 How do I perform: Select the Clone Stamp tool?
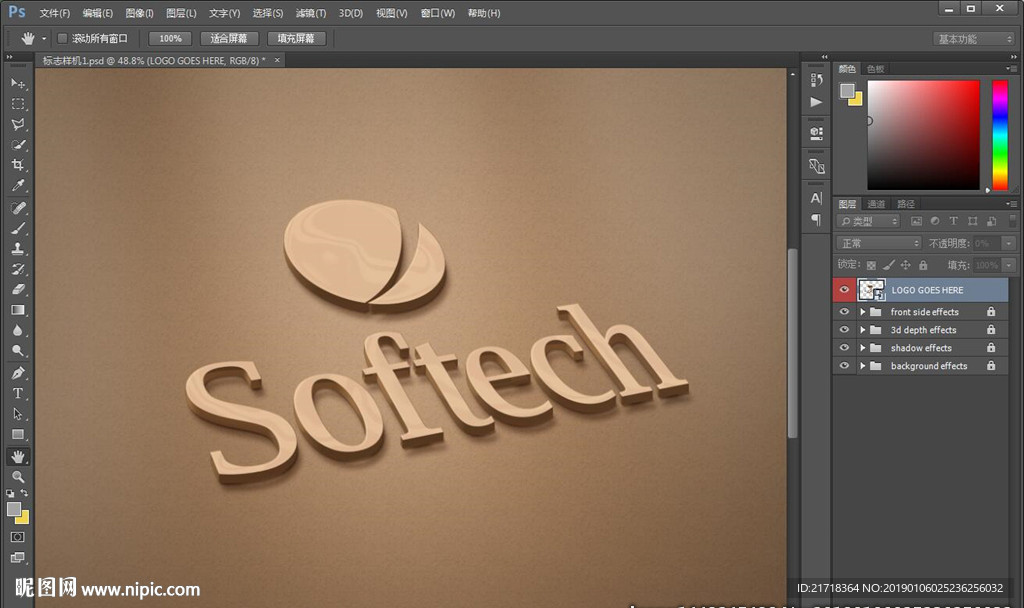click(x=18, y=248)
